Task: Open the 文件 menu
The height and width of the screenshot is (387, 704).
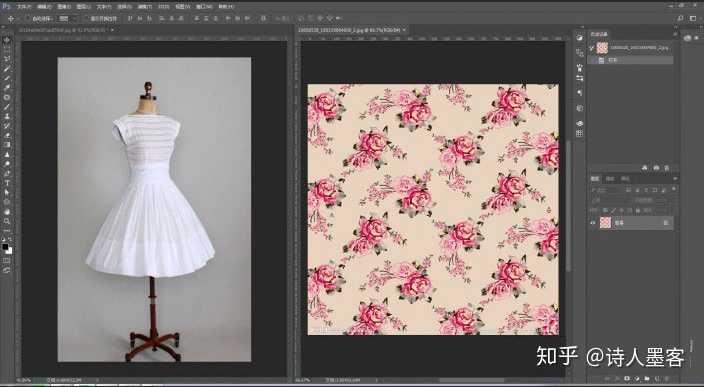Action: pyautogui.click(x=24, y=7)
